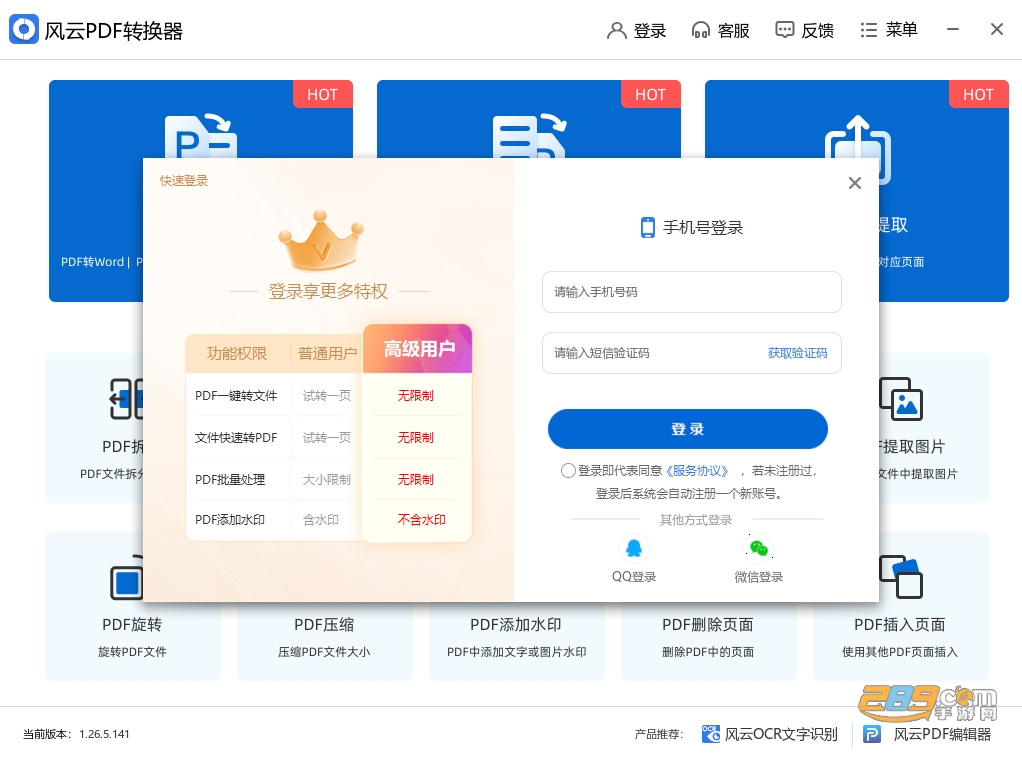1022x761 pixels.
Task: Click the 风云OCR文字识别 icon
Action: coord(710,734)
